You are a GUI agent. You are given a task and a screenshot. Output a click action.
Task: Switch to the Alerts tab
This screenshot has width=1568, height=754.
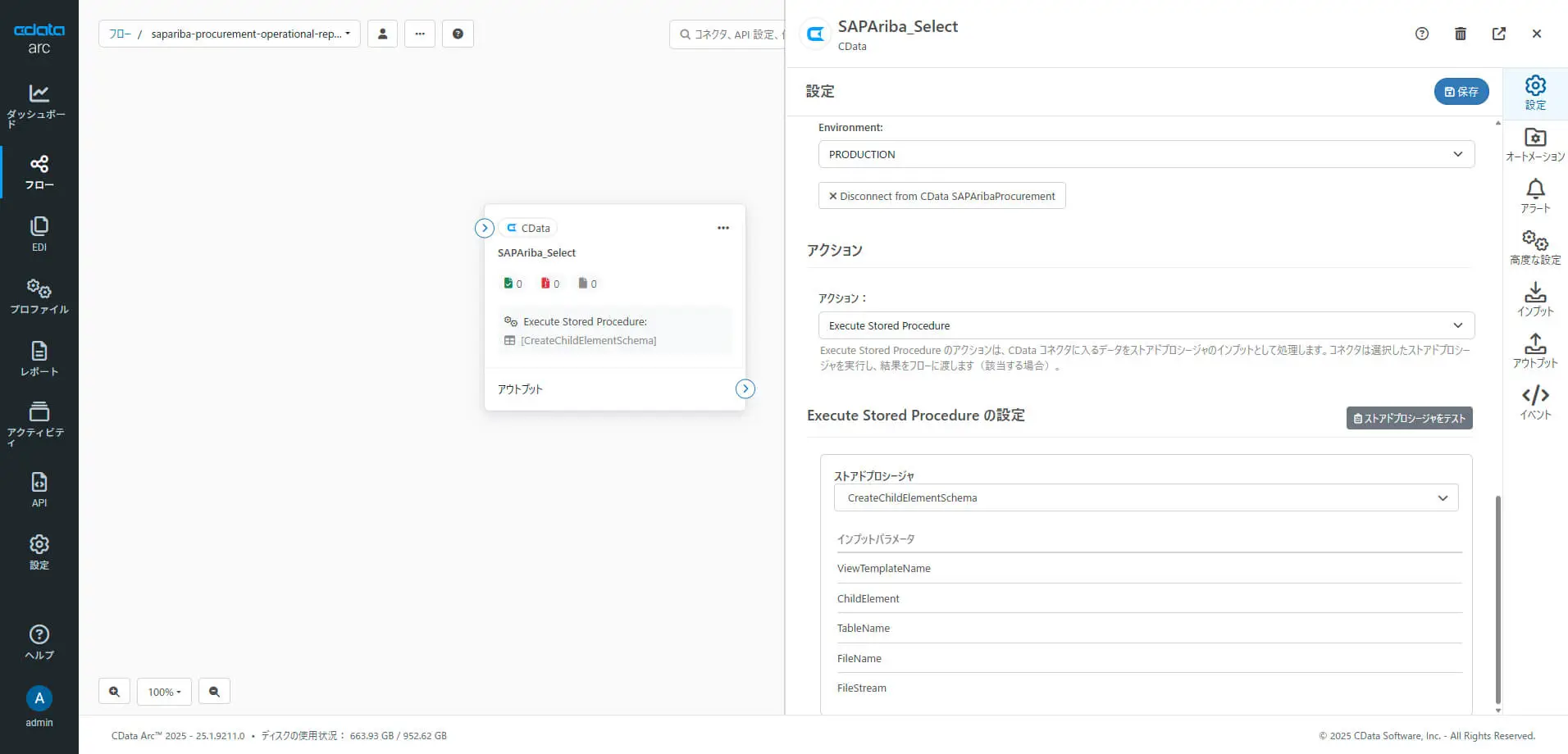(x=1535, y=197)
